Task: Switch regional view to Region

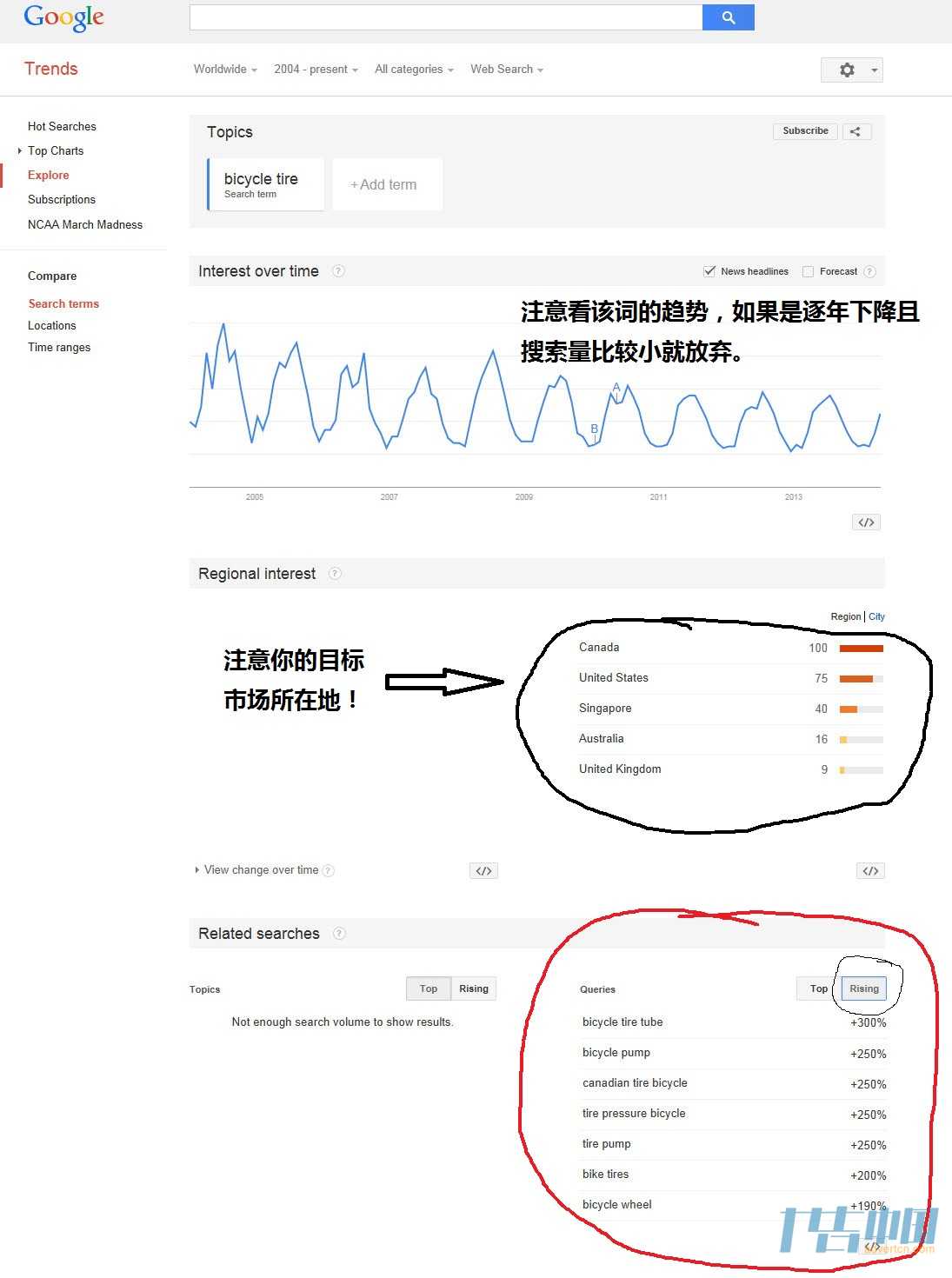Action: [x=845, y=616]
